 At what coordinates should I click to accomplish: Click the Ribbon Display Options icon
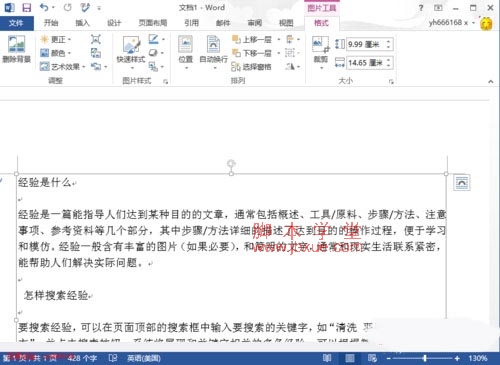(x=438, y=8)
